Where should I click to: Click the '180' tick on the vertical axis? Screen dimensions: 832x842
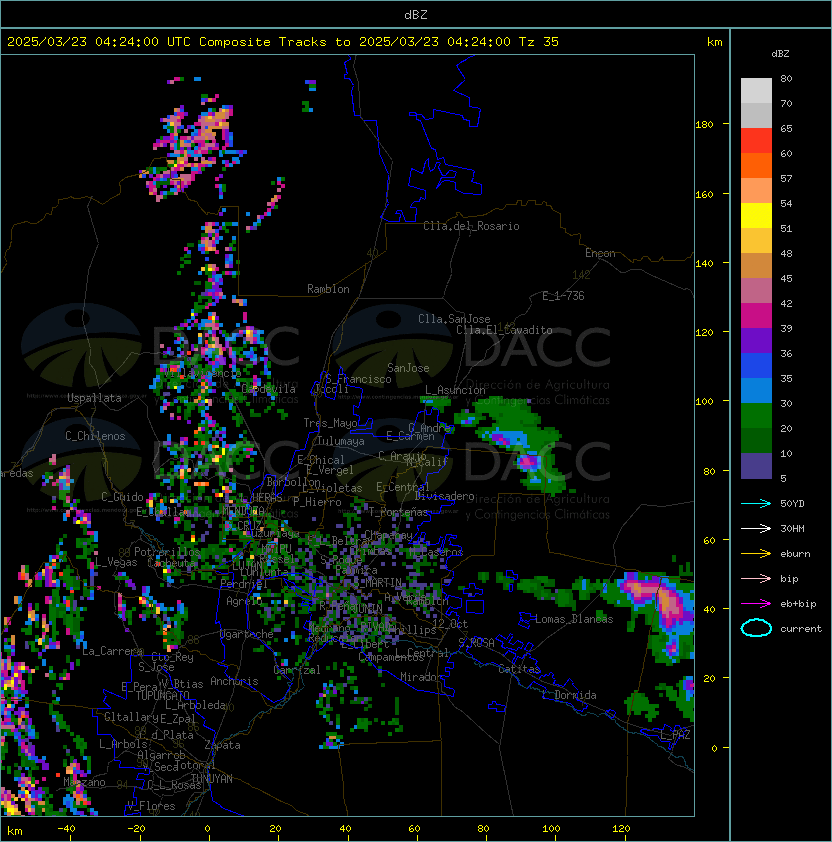click(x=704, y=125)
